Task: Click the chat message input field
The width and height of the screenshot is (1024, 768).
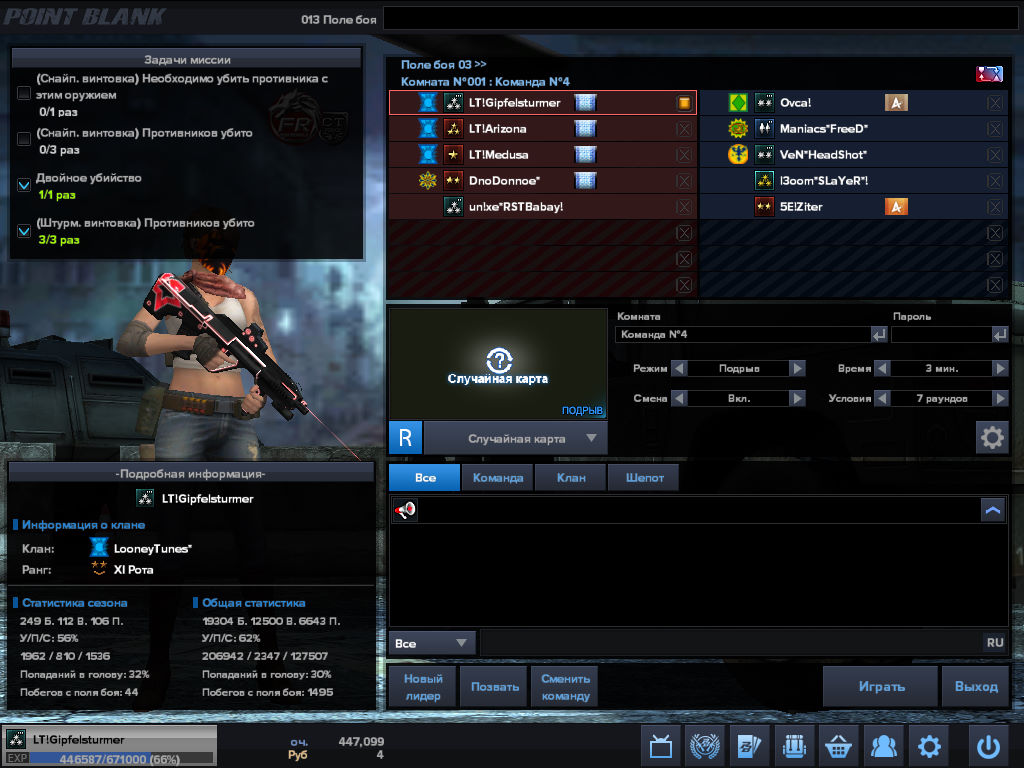Action: coord(731,643)
